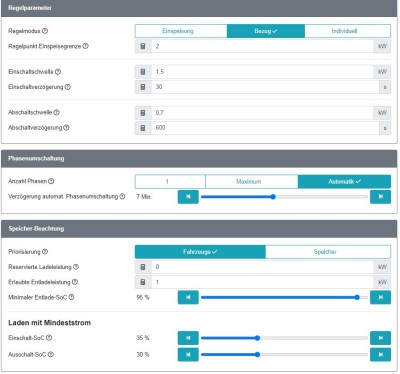The width and height of the screenshot is (400, 374).
Task: Click the Bezug mode button
Action: click(266, 31)
